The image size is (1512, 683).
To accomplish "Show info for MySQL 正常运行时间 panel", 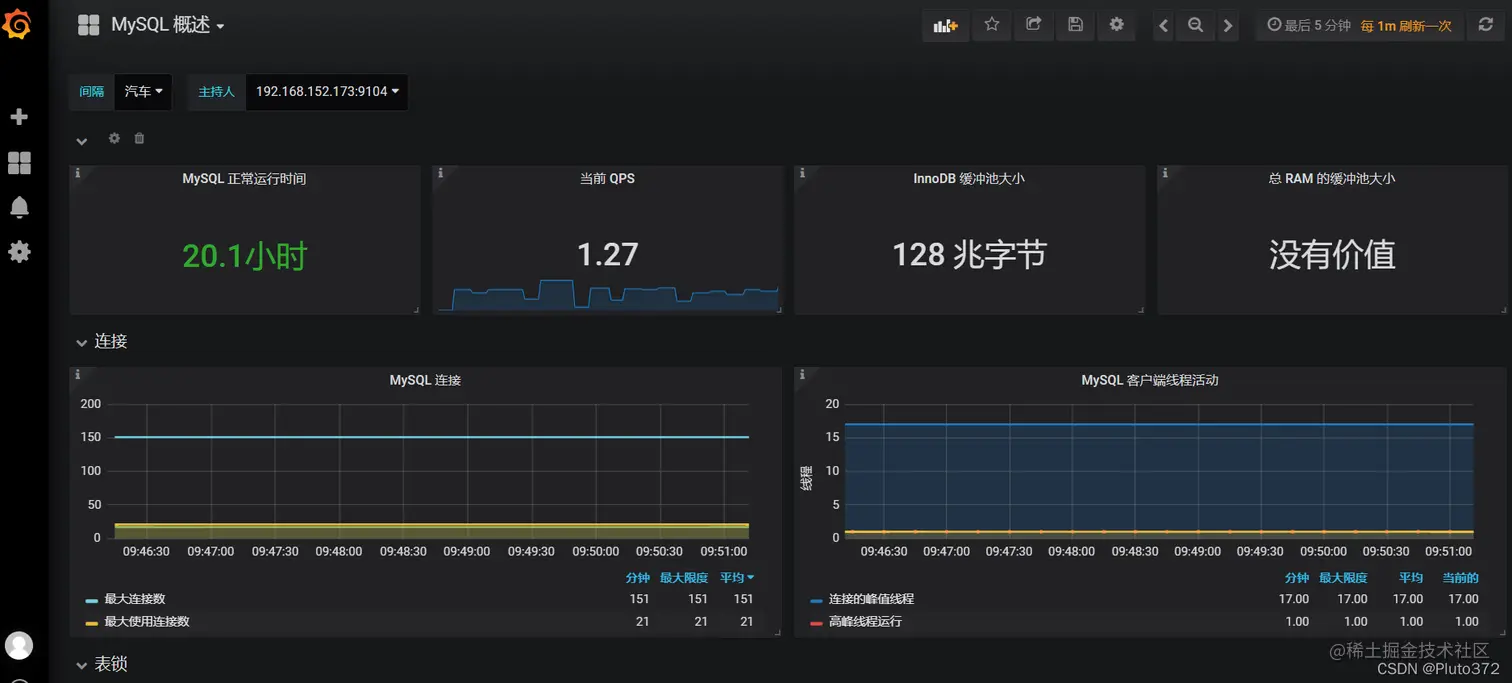I will [x=77, y=173].
